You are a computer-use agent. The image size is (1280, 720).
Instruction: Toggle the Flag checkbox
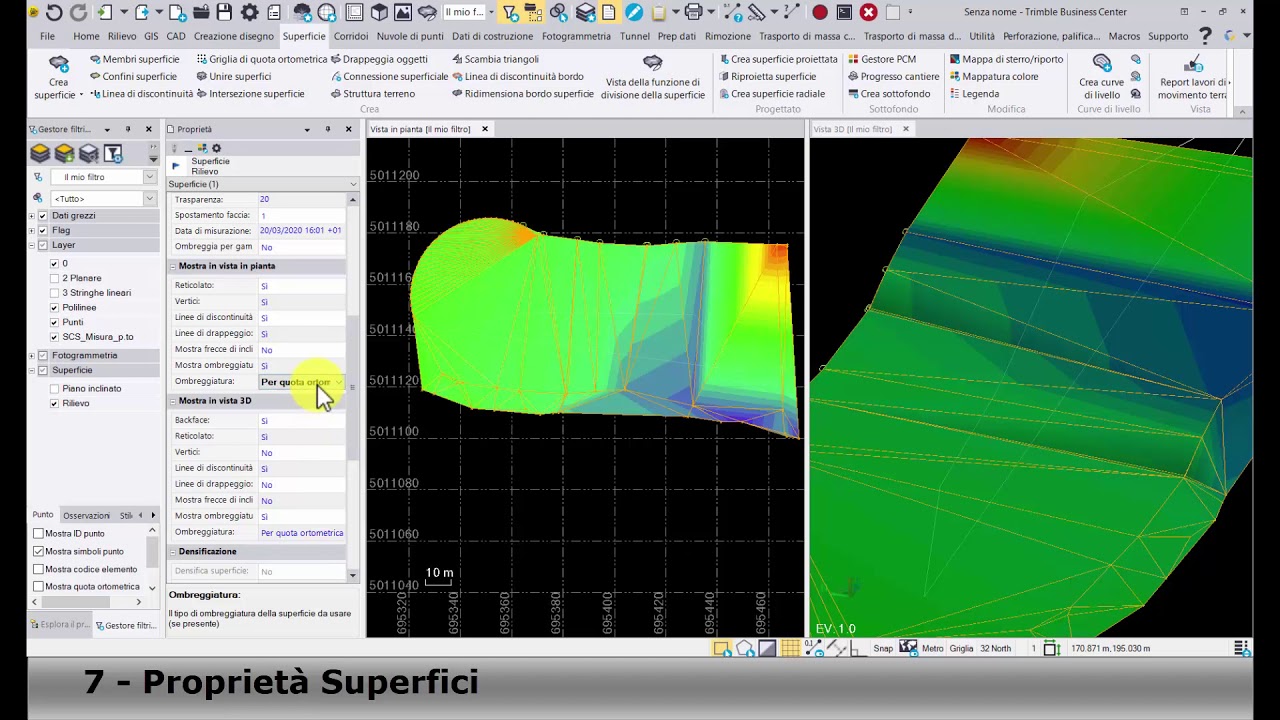coord(42,231)
